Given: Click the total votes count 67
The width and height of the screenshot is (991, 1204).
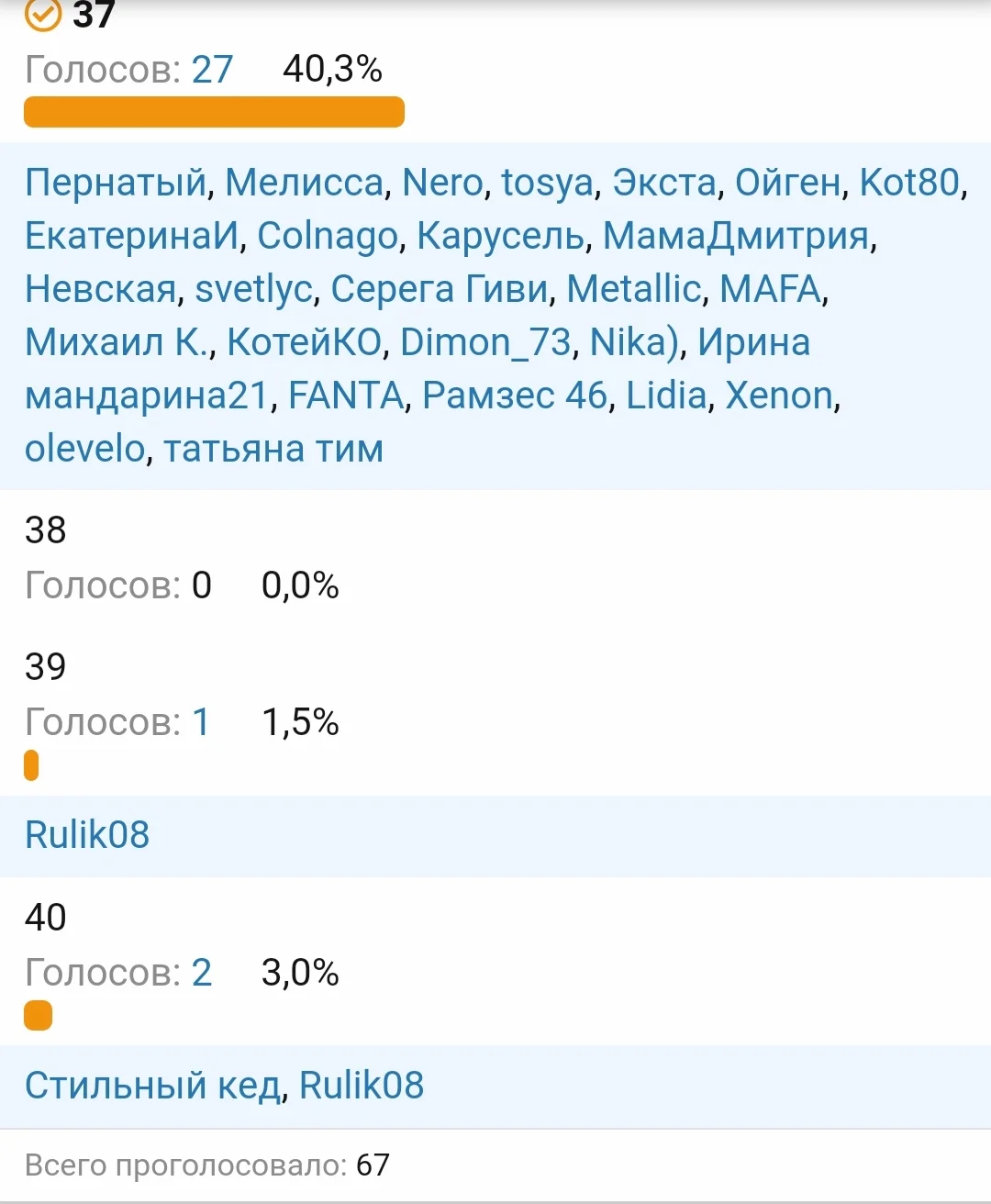Looking at the screenshot, I should pyautogui.click(x=373, y=1165).
